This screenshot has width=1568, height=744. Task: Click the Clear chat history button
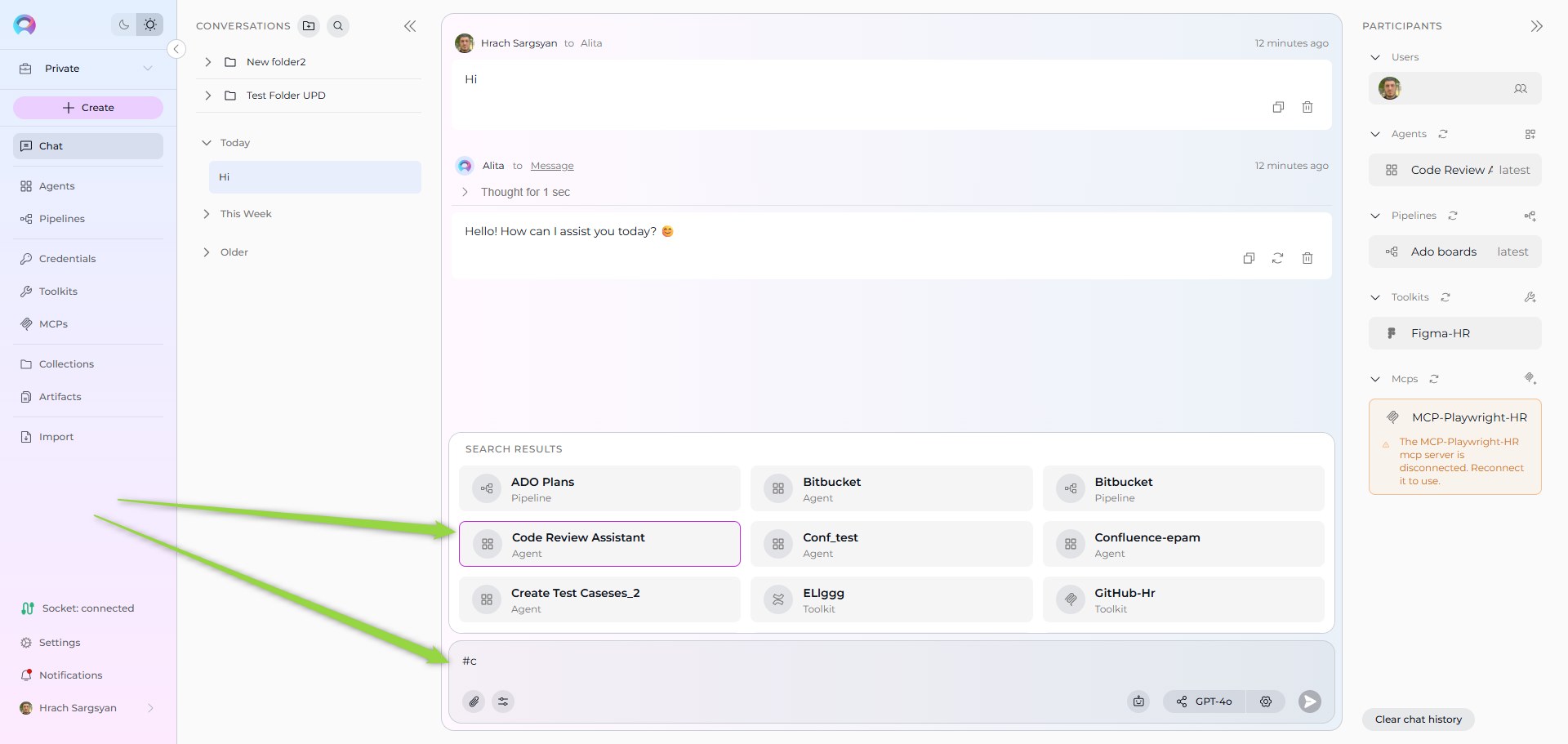(x=1418, y=719)
